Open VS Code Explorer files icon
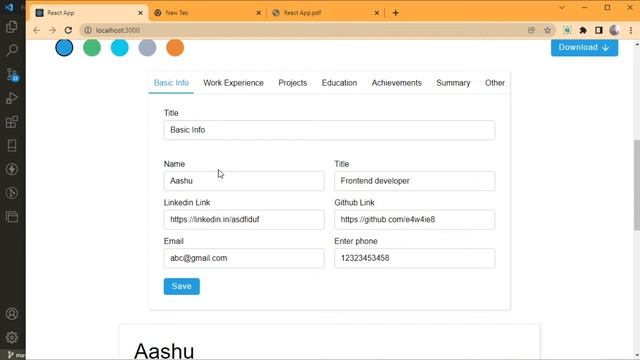 click(12, 27)
